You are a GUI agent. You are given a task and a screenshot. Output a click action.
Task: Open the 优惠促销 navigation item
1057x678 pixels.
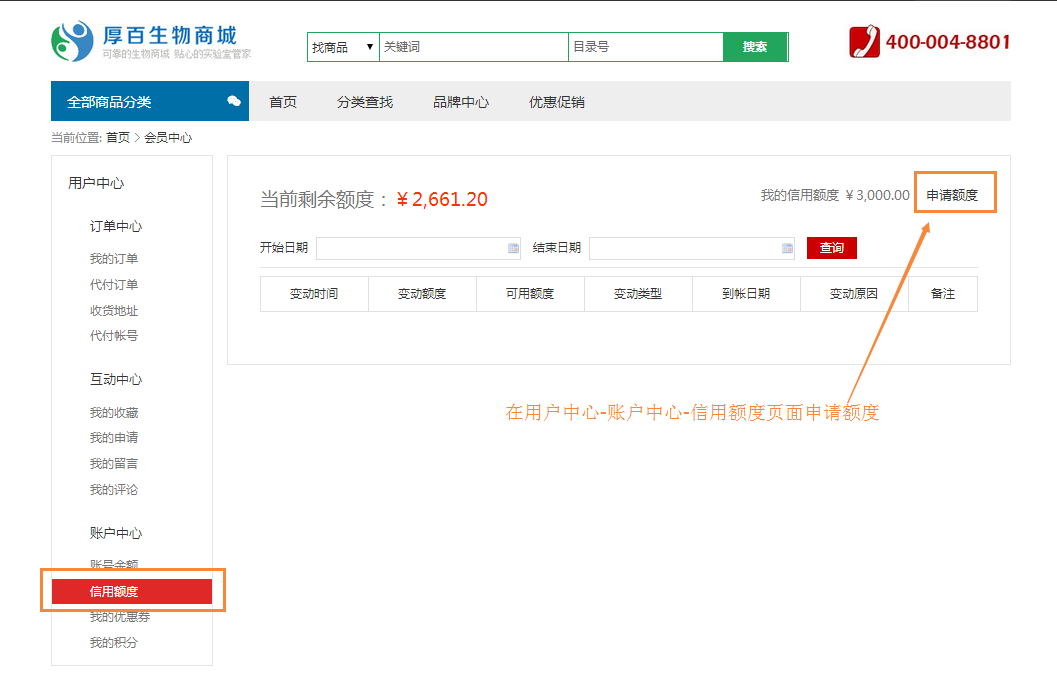click(557, 102)
